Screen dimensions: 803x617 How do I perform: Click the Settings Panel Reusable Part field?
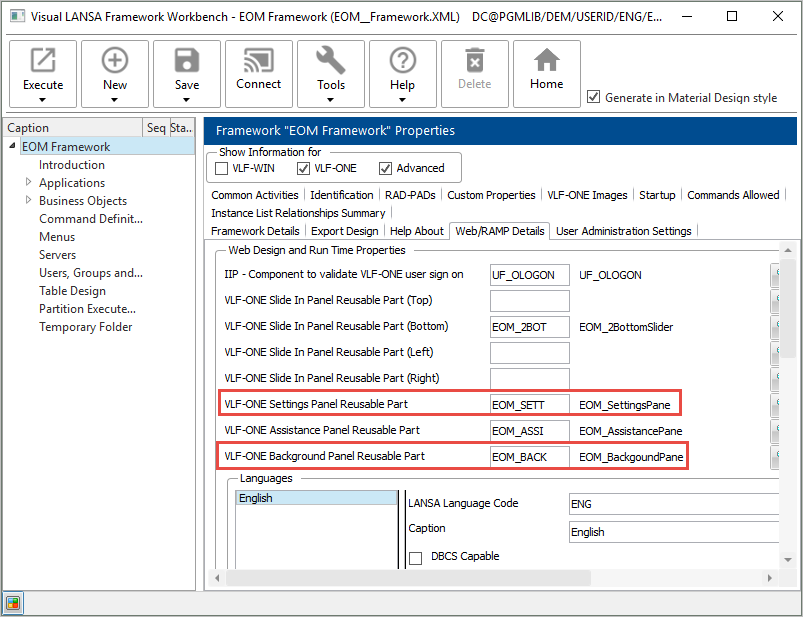[x=529, y=404]
